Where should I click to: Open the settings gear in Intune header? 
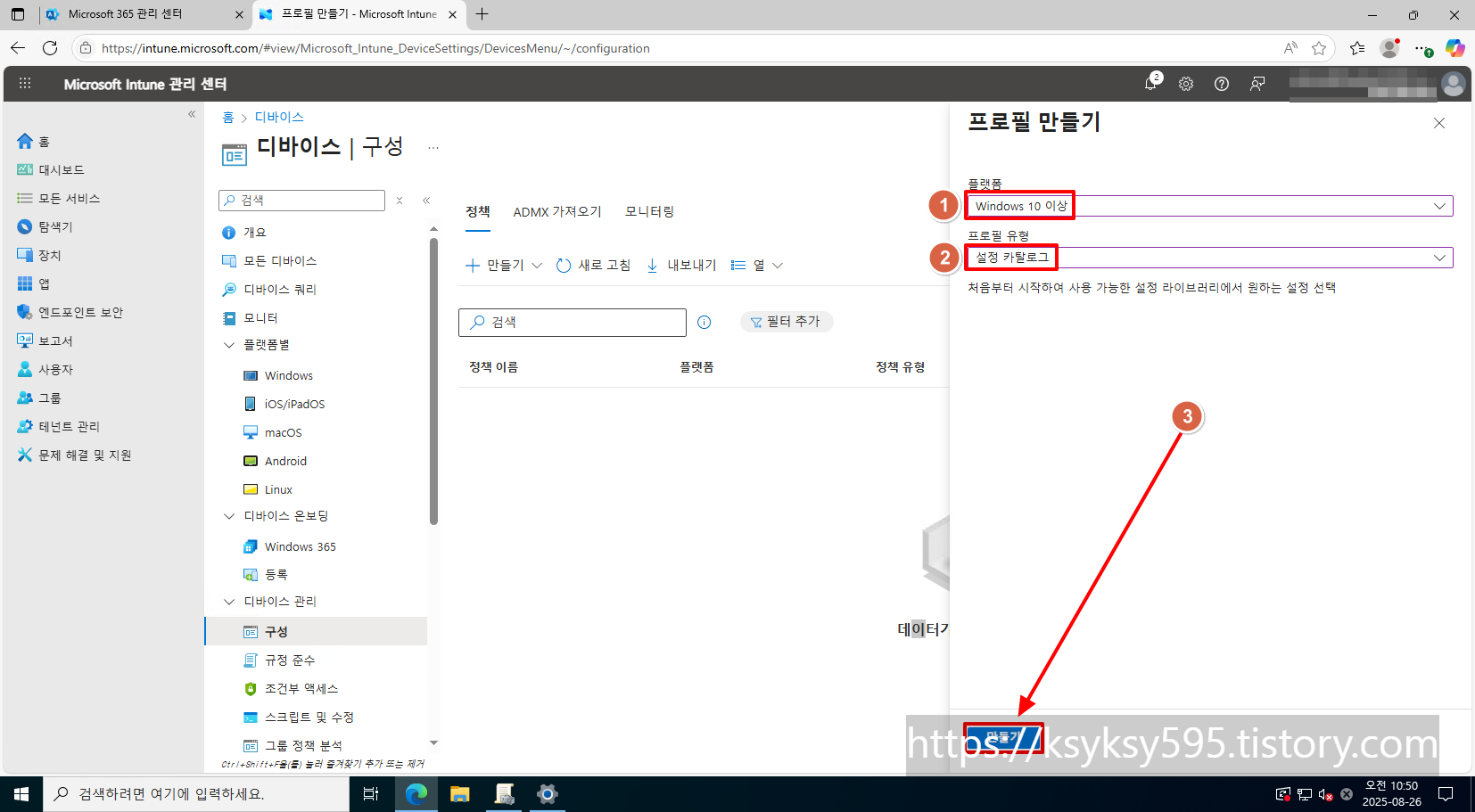tap(1186, 84)
